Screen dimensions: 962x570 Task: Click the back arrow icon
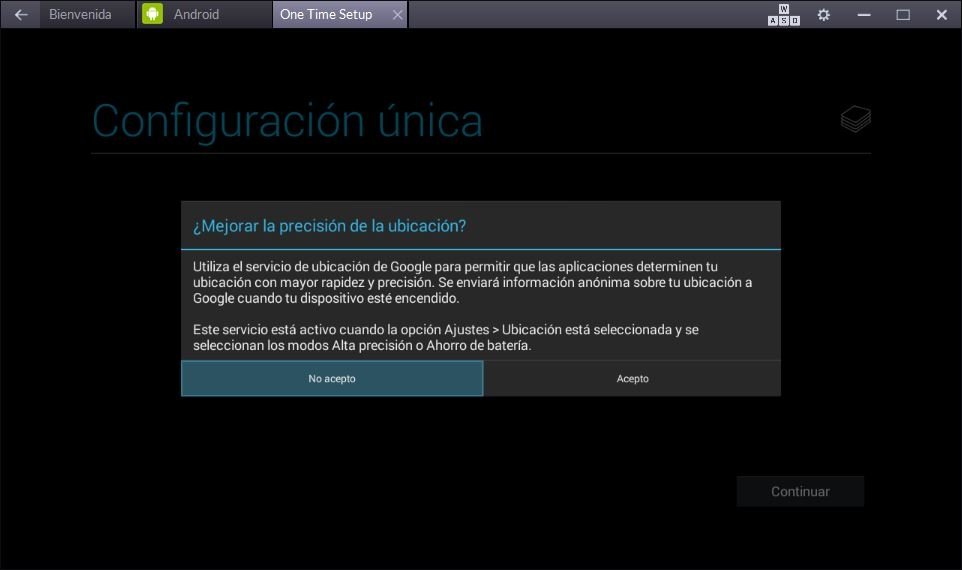(x=21, y=14)
